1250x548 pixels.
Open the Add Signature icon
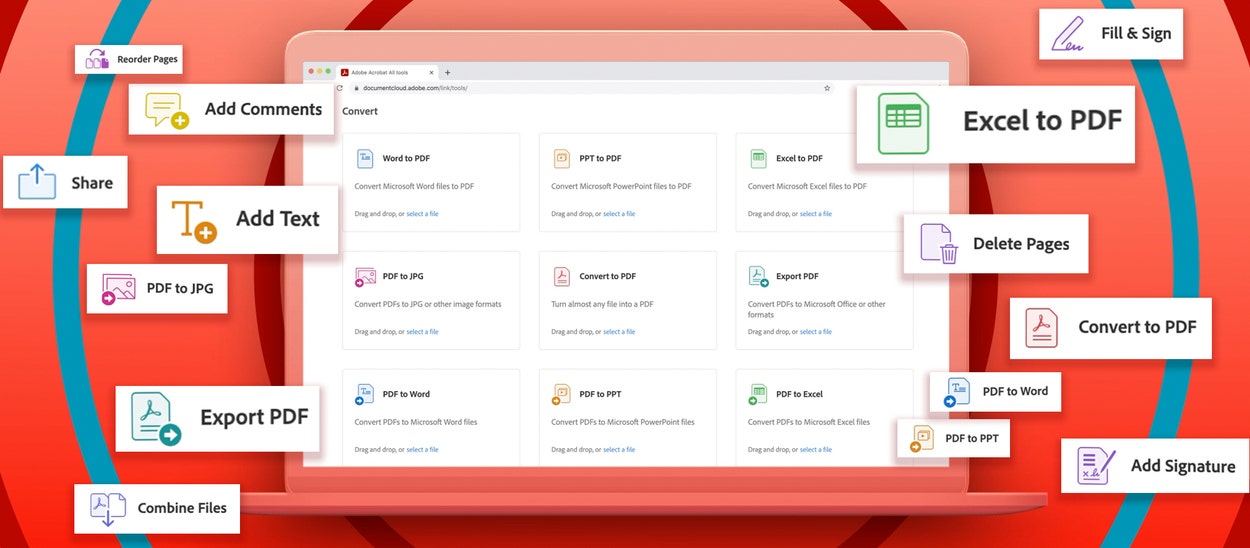pos(1095,466)
